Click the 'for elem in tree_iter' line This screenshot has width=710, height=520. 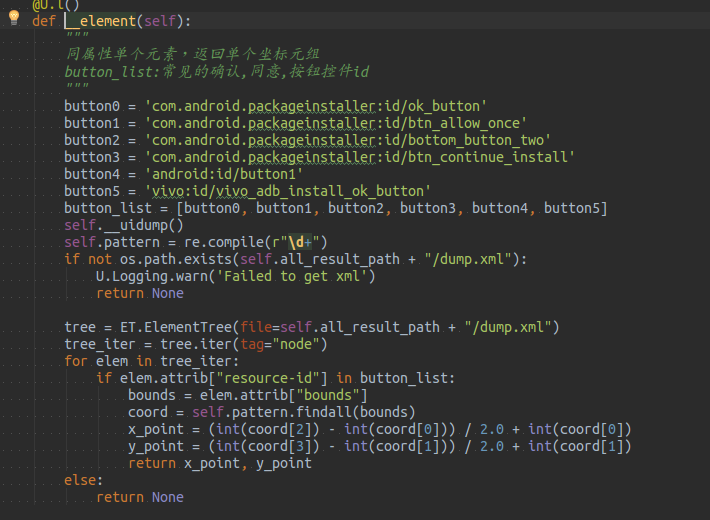coord(152,361)
